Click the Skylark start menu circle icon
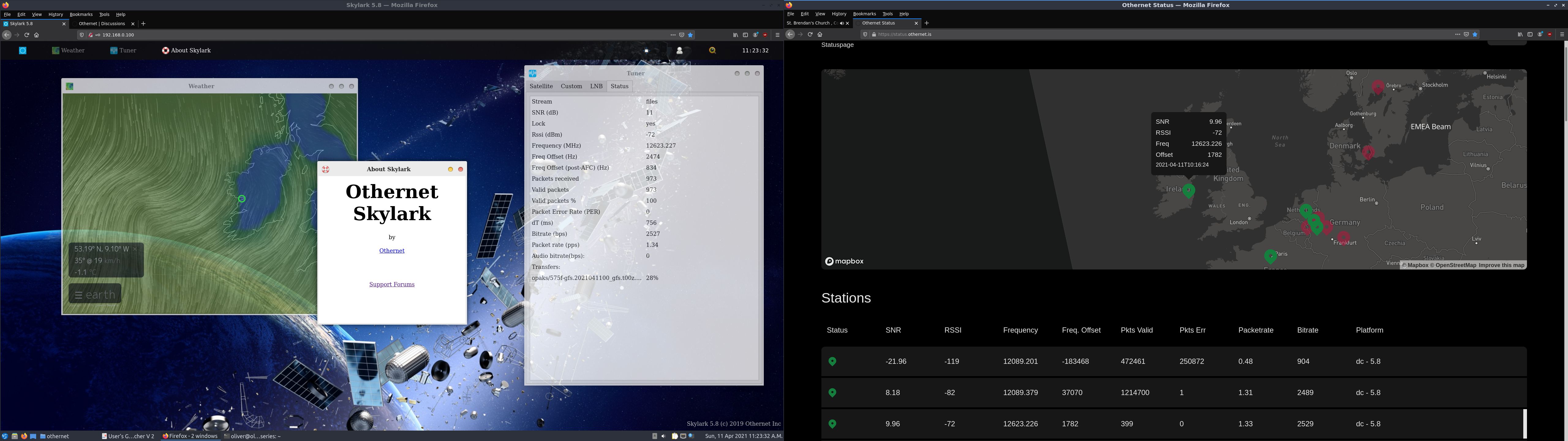Viewport: 1568px width, 441px height. [x=23, y=51]
